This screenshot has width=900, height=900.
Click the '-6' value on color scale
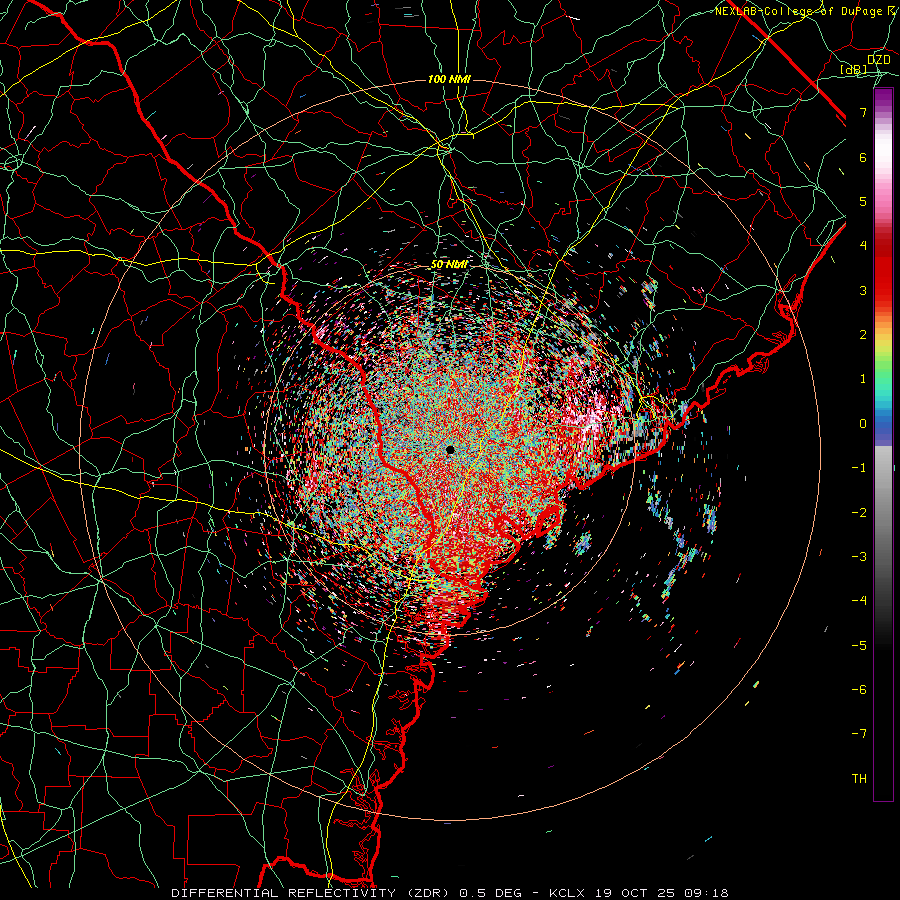coord(859,690)
